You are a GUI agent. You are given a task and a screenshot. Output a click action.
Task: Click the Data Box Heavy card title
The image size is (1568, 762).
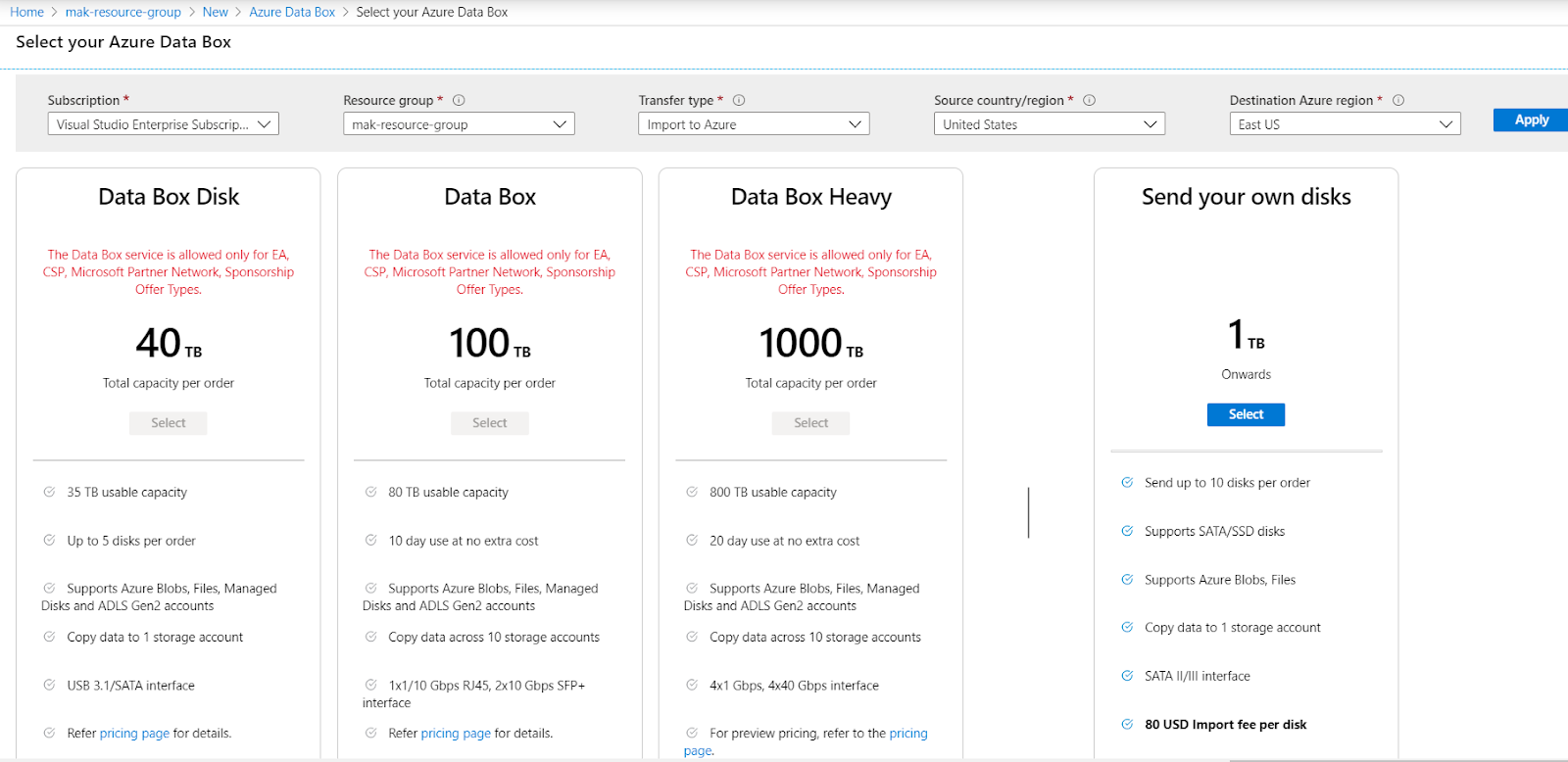coord(811,197)
